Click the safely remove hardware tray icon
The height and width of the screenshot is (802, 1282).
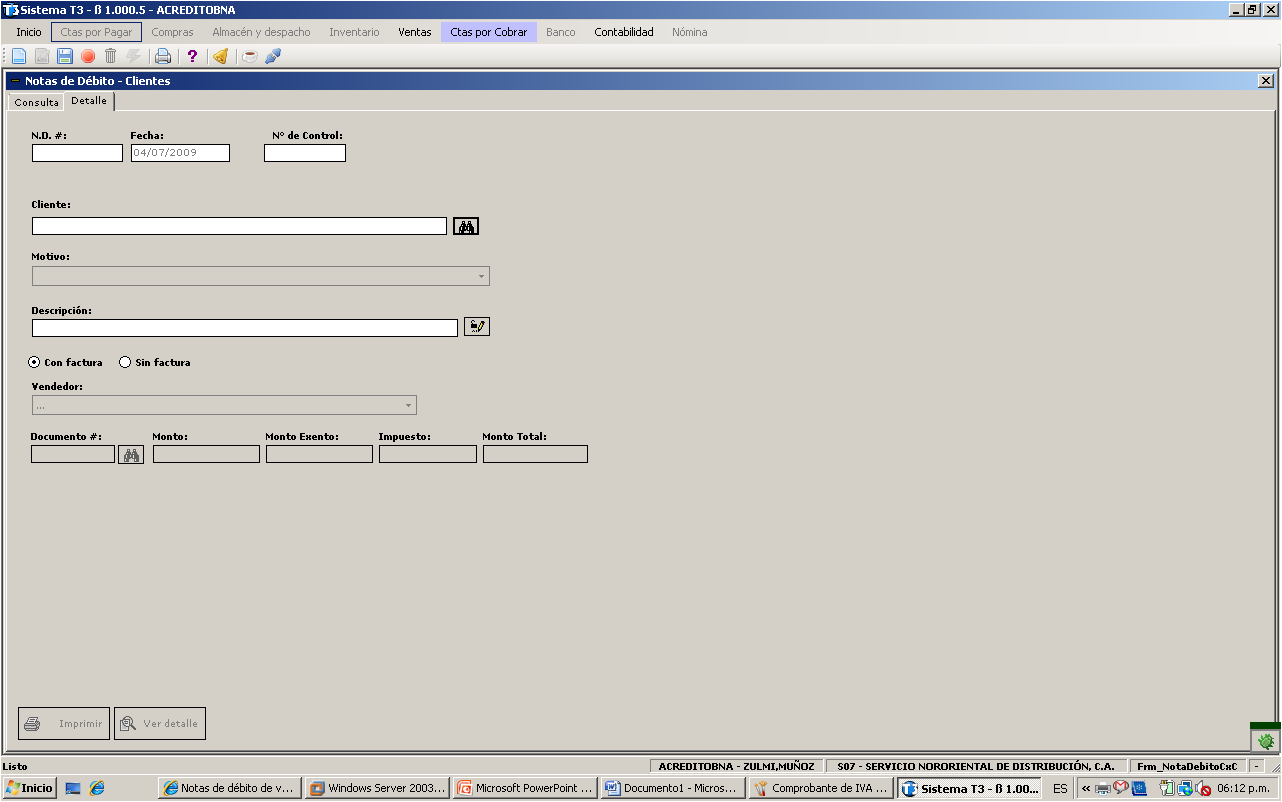(x=1167, y=788)
